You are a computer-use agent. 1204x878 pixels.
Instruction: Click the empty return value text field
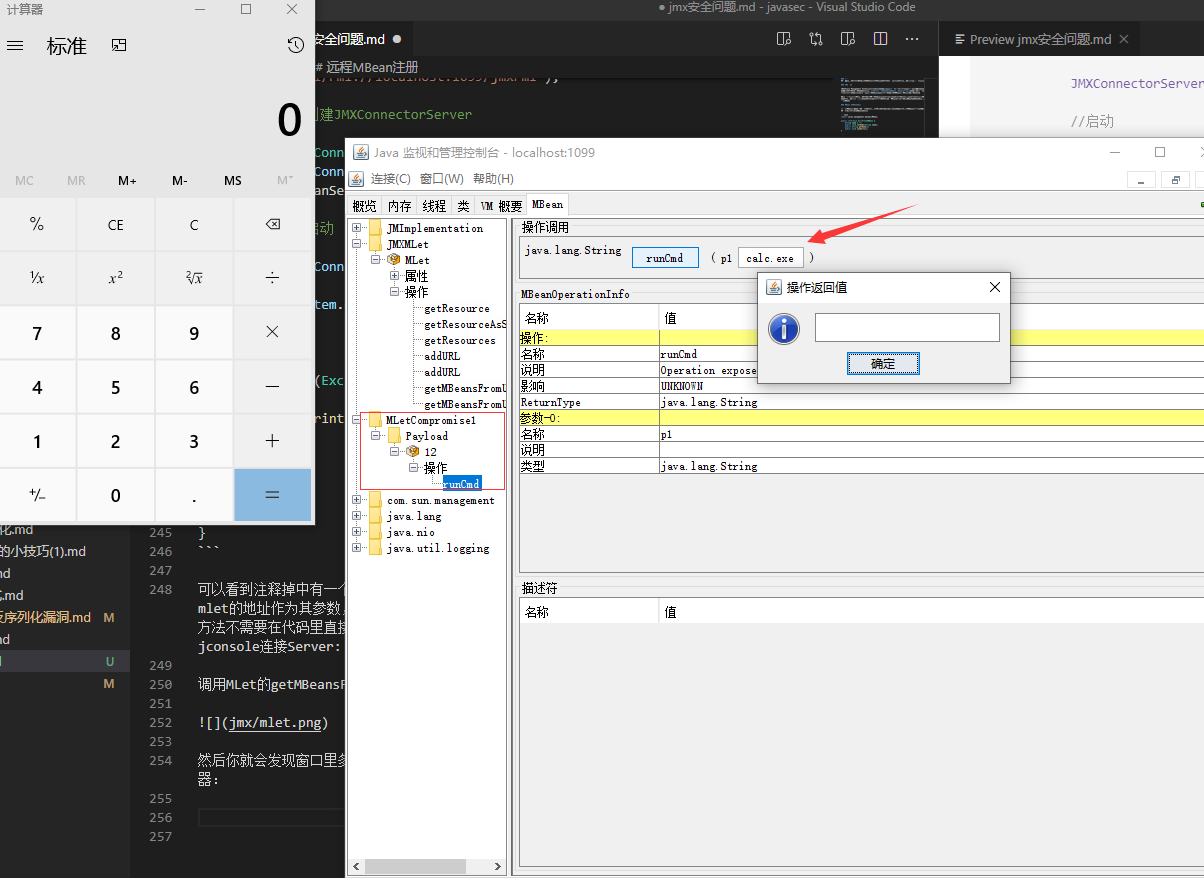point(907,327)
